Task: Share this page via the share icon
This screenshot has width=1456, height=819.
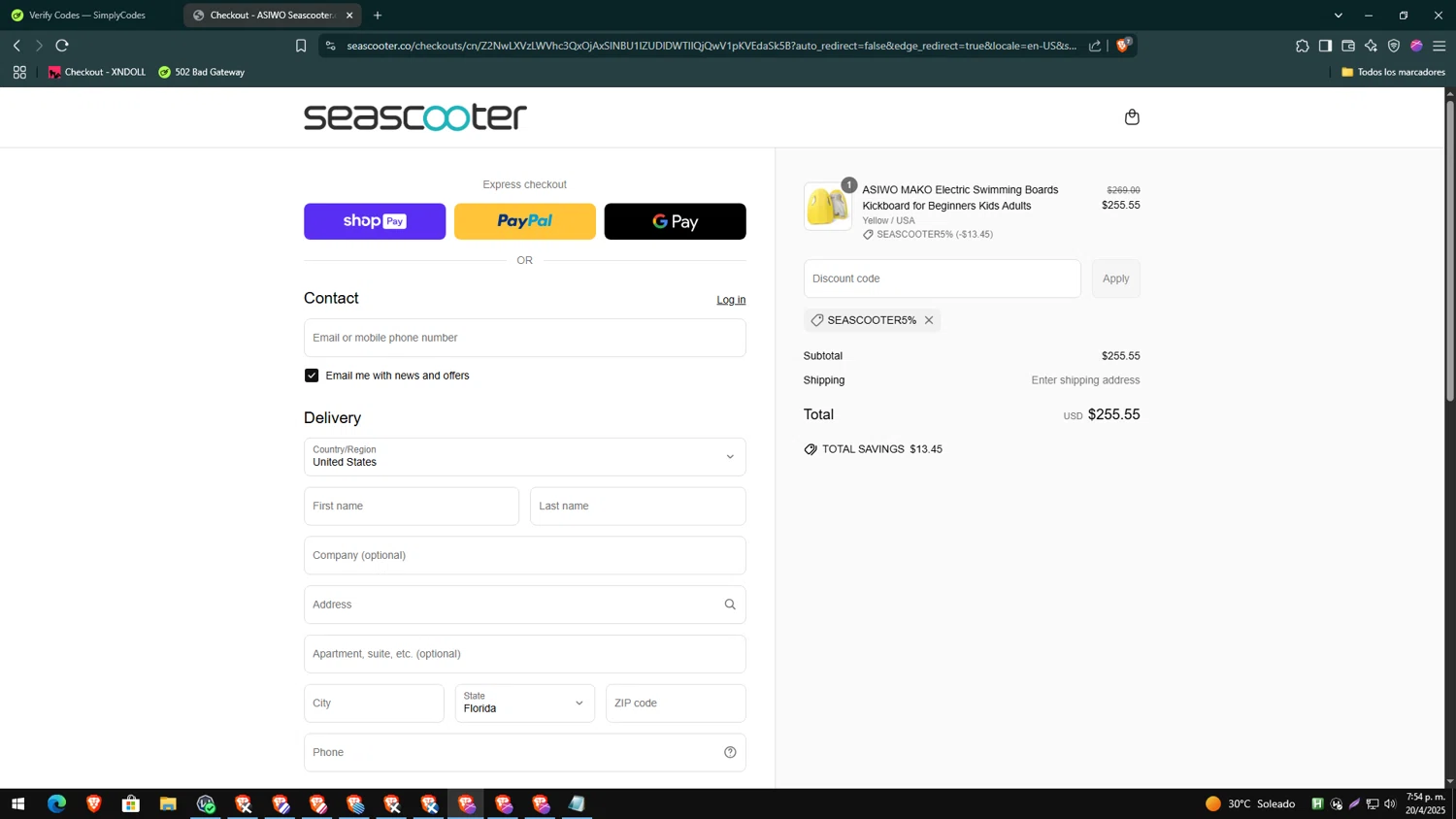Action: 1095,46
